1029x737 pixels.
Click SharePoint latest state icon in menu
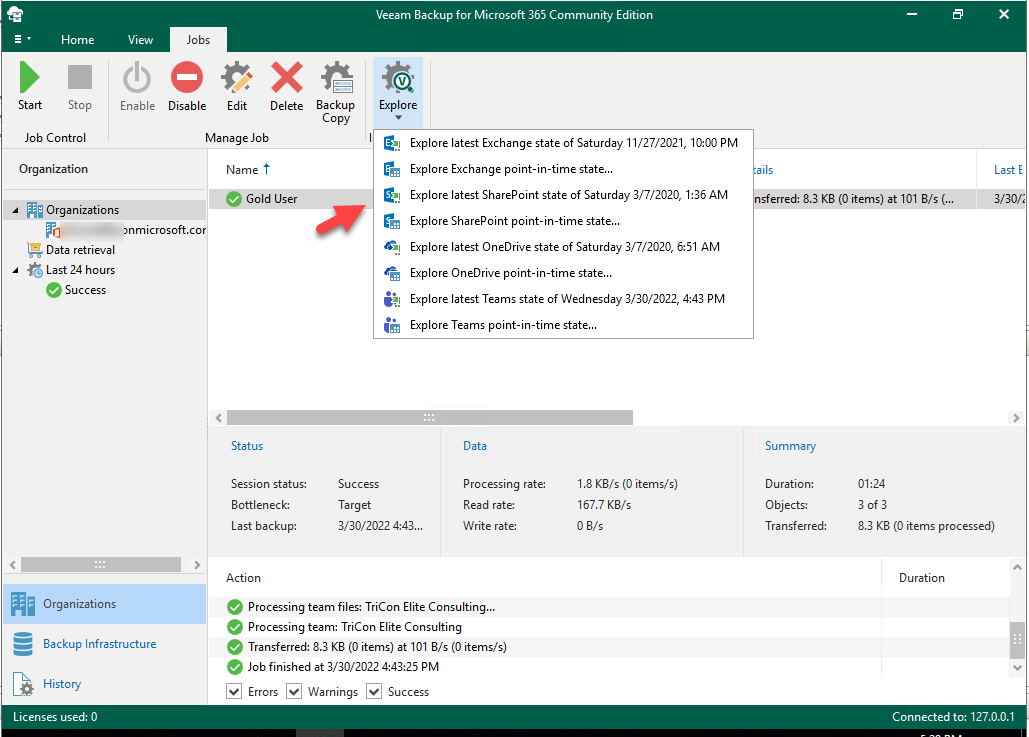(x=392, y=195)
